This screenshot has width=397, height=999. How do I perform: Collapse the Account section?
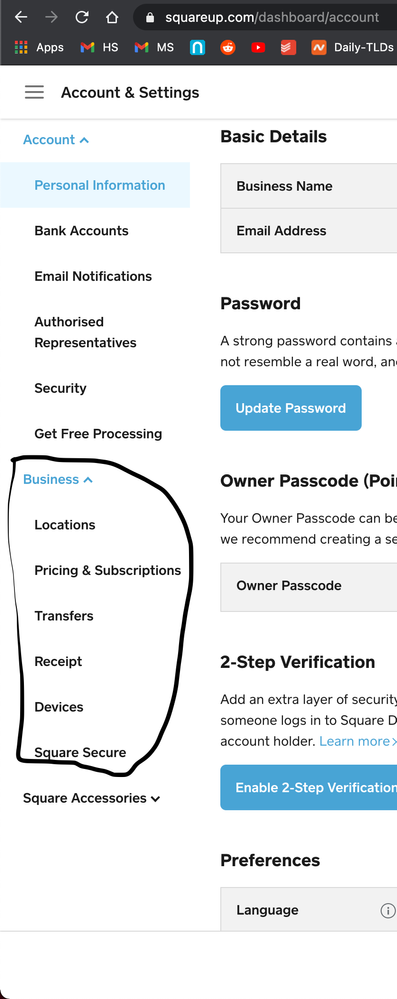click(x=56, y=140)
